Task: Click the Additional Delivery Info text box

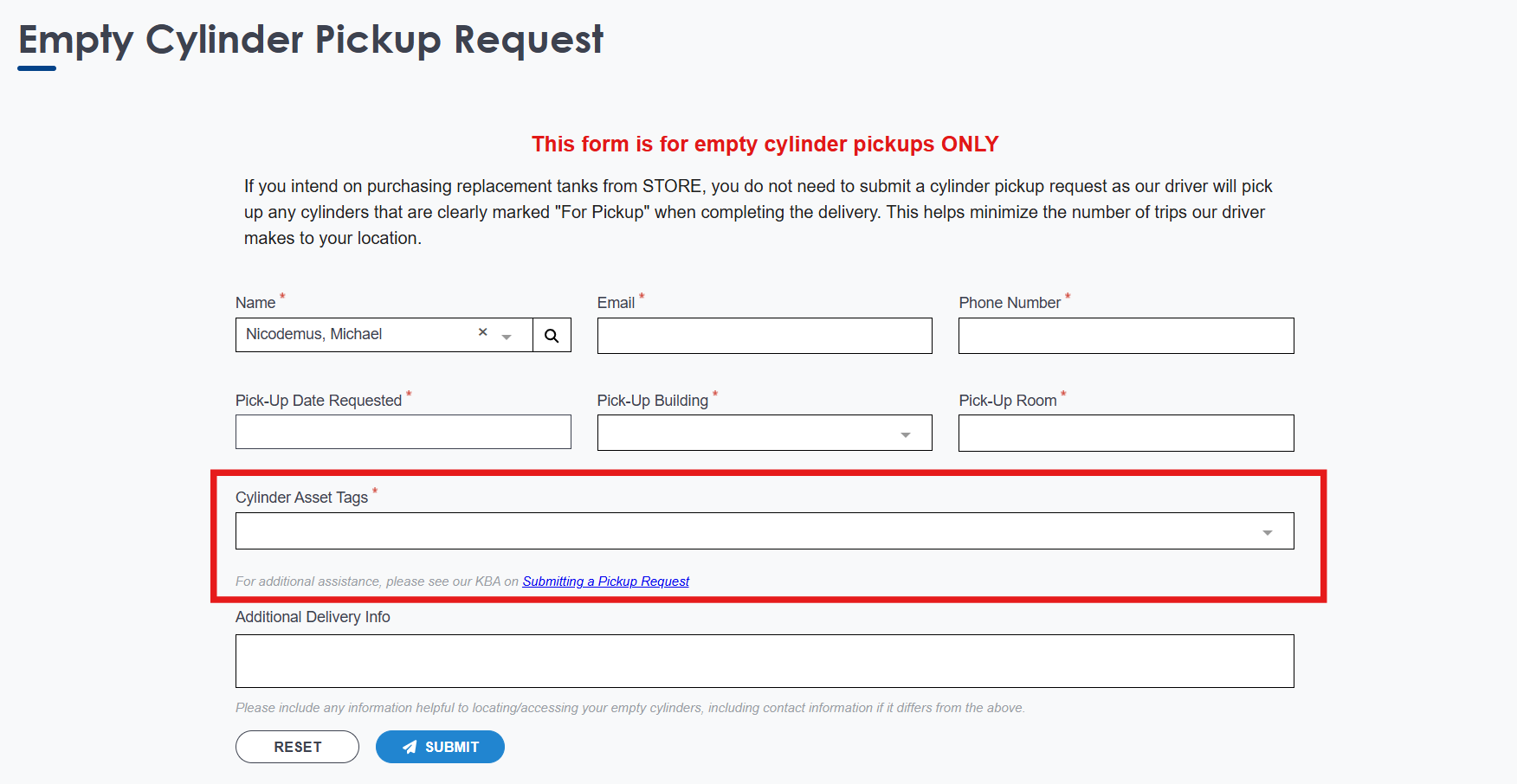Action: (x=765, y=661)
